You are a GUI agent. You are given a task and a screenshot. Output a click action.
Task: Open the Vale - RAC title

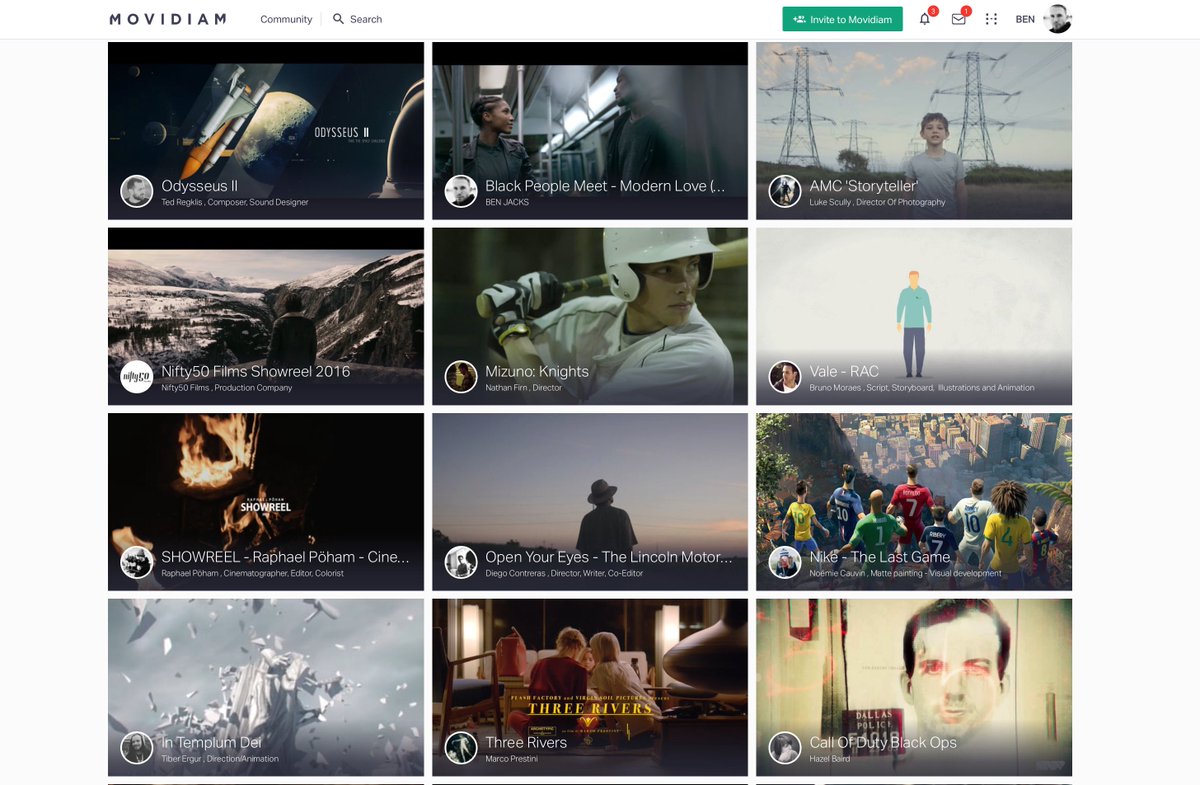point(844,371)
